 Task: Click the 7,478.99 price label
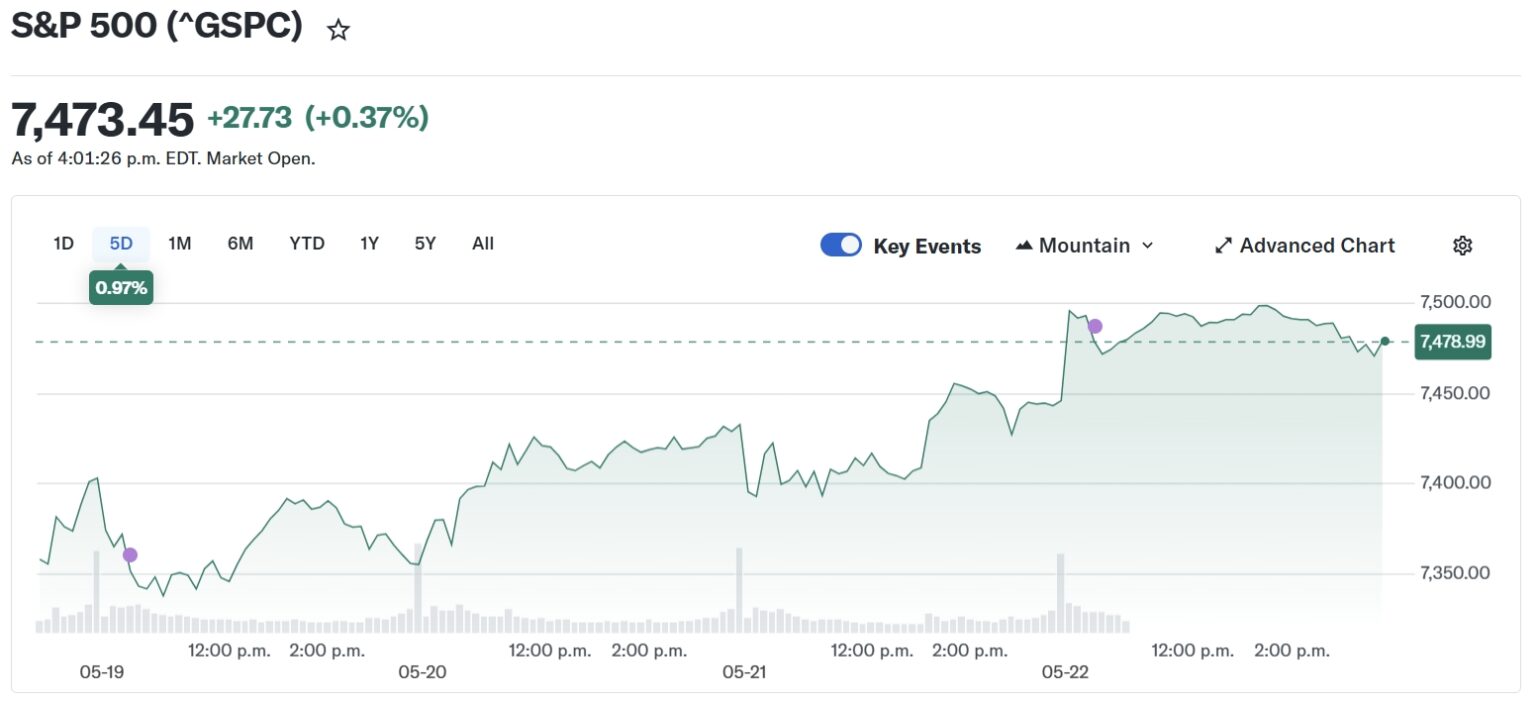[1453, 342]
